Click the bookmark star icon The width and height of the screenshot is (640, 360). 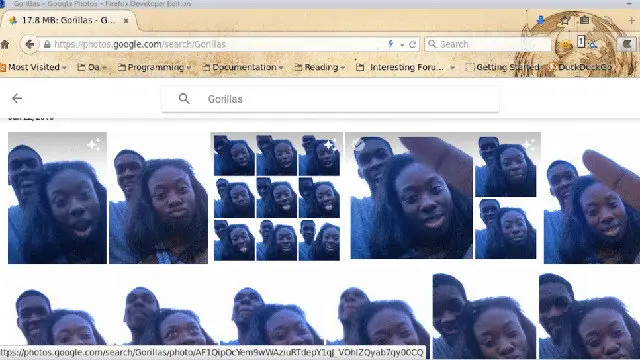pos(565,20)
